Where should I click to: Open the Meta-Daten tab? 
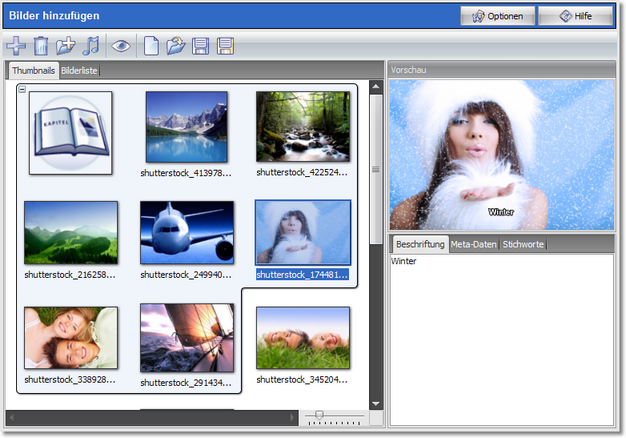474,244
